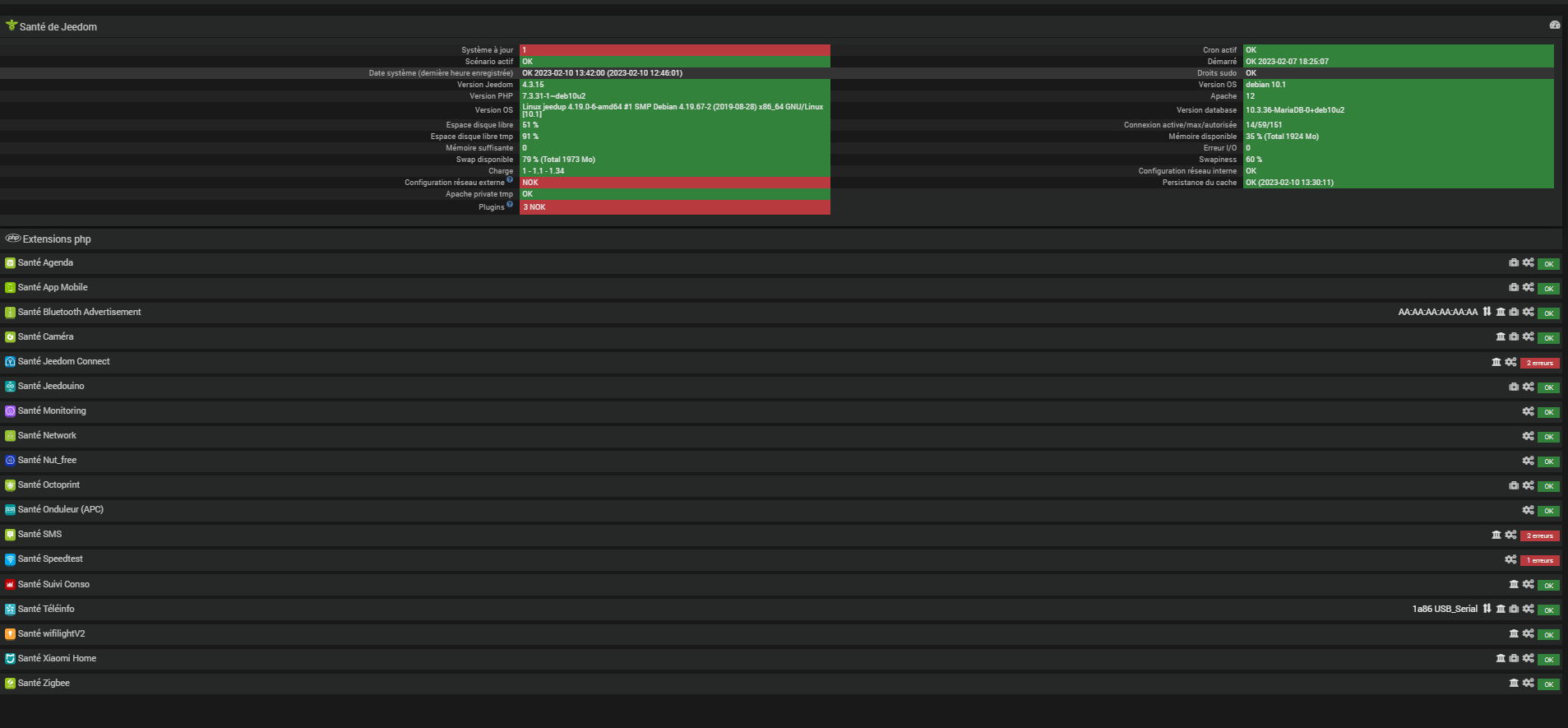Open the health medkit icon in Santé Agenda row

(x=1514, y=263)
